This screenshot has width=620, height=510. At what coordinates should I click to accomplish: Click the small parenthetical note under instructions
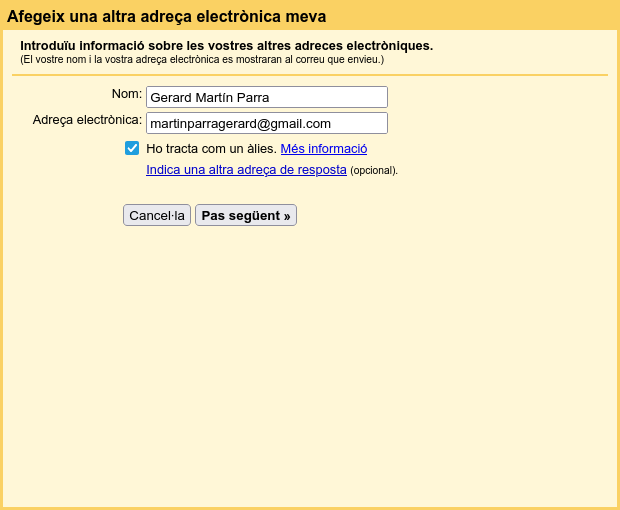coord(201,60)
